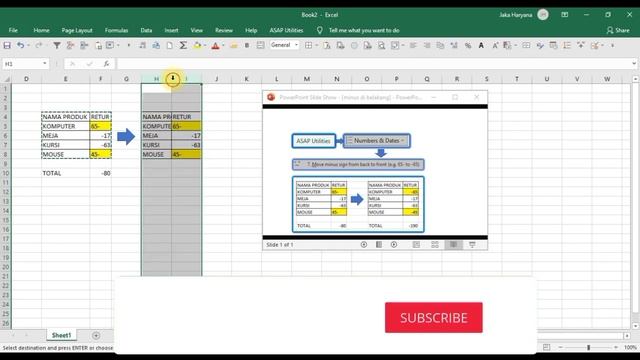Switch to the Home tab

point(41,30)
